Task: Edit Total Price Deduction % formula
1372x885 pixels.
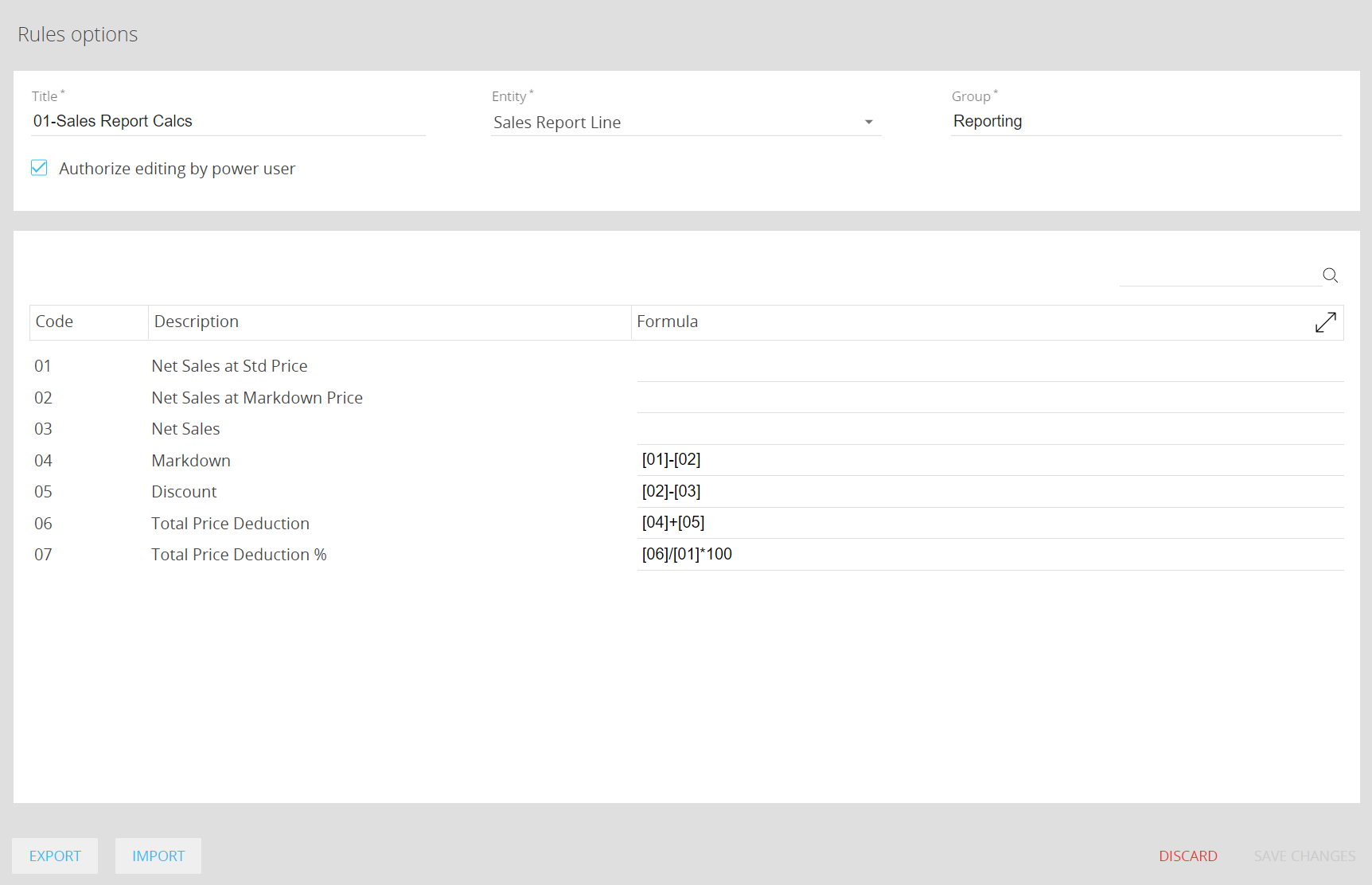Action: point(989,555)
